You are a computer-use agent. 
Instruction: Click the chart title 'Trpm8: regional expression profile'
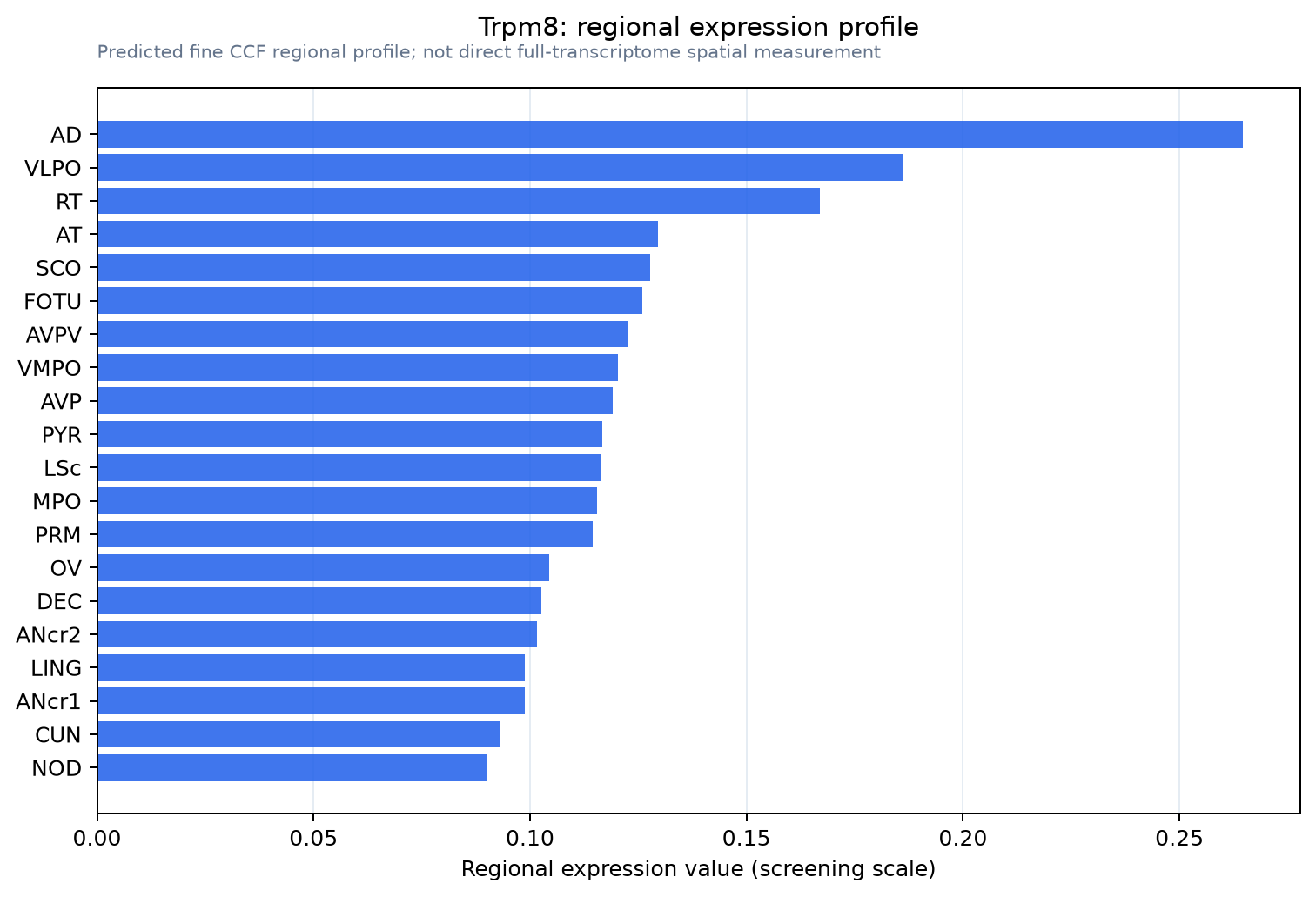[698, 27]
